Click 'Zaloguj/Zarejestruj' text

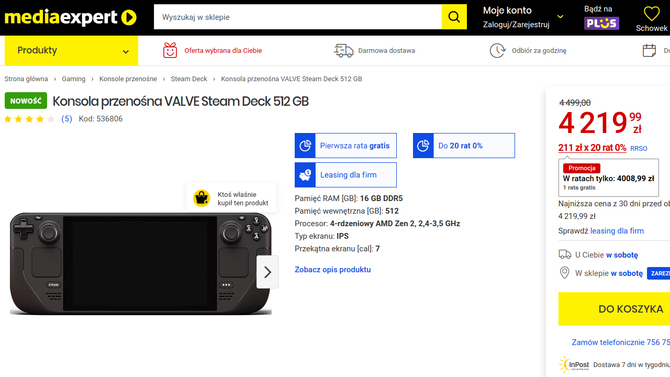pos(516,25)
